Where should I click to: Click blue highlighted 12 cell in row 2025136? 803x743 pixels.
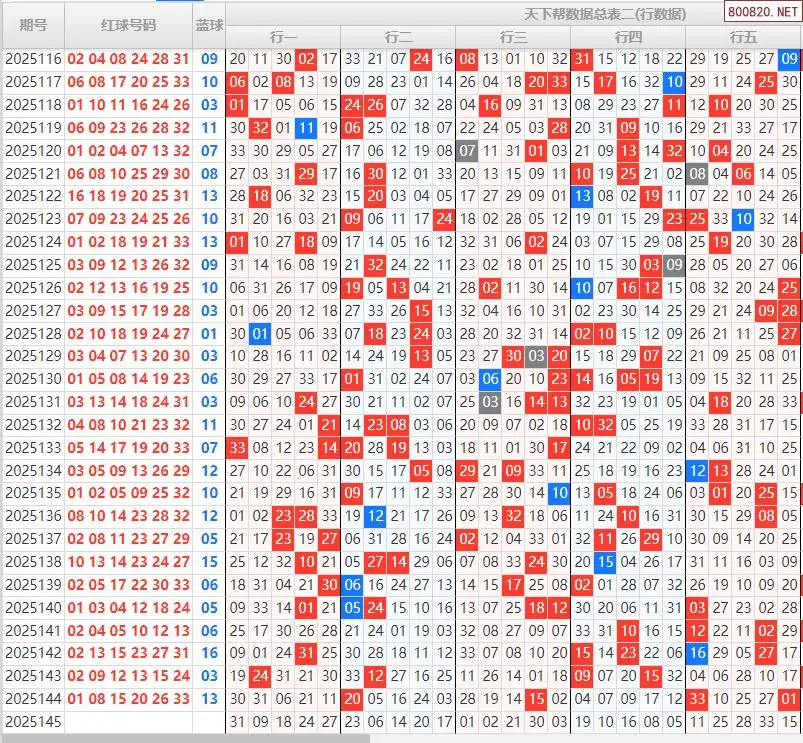tap(375, 516)
